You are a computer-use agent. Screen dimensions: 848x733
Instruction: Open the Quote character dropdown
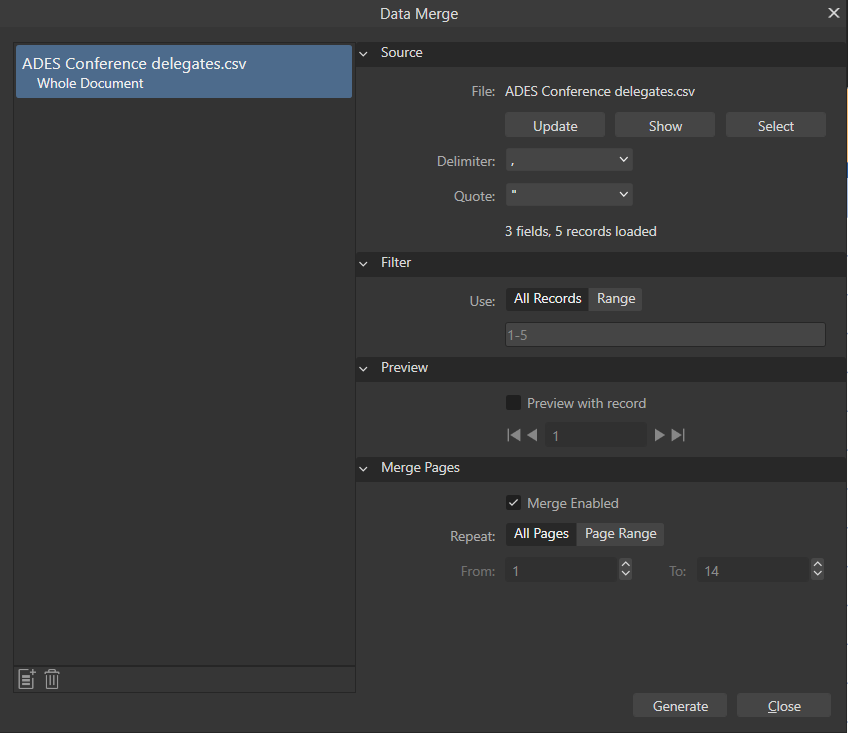point(569,194)
